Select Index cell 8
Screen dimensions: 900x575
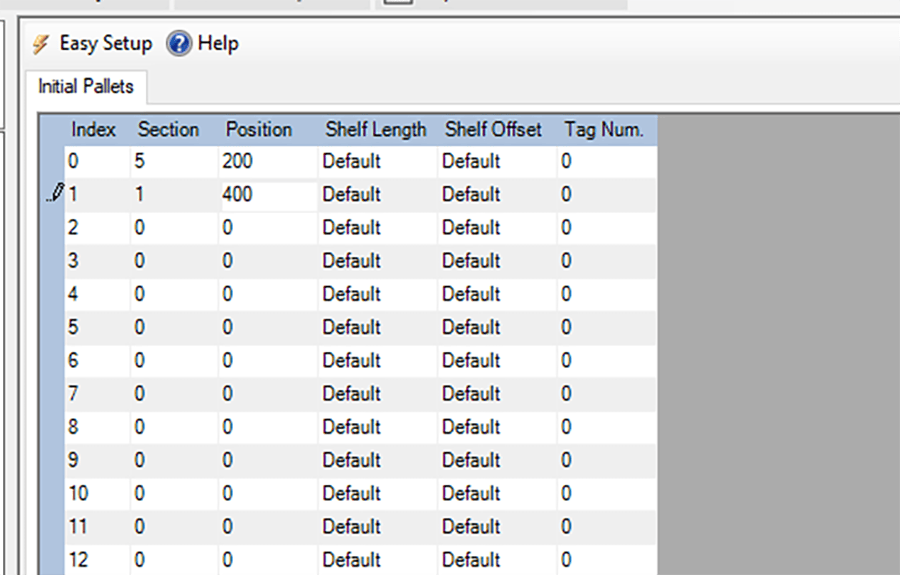(x=98, y=428)
